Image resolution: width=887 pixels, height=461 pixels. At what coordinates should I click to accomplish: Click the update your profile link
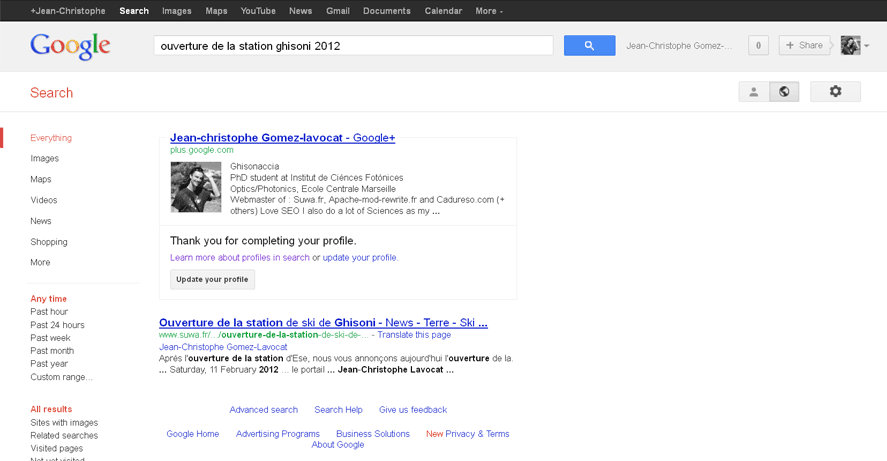360,257
